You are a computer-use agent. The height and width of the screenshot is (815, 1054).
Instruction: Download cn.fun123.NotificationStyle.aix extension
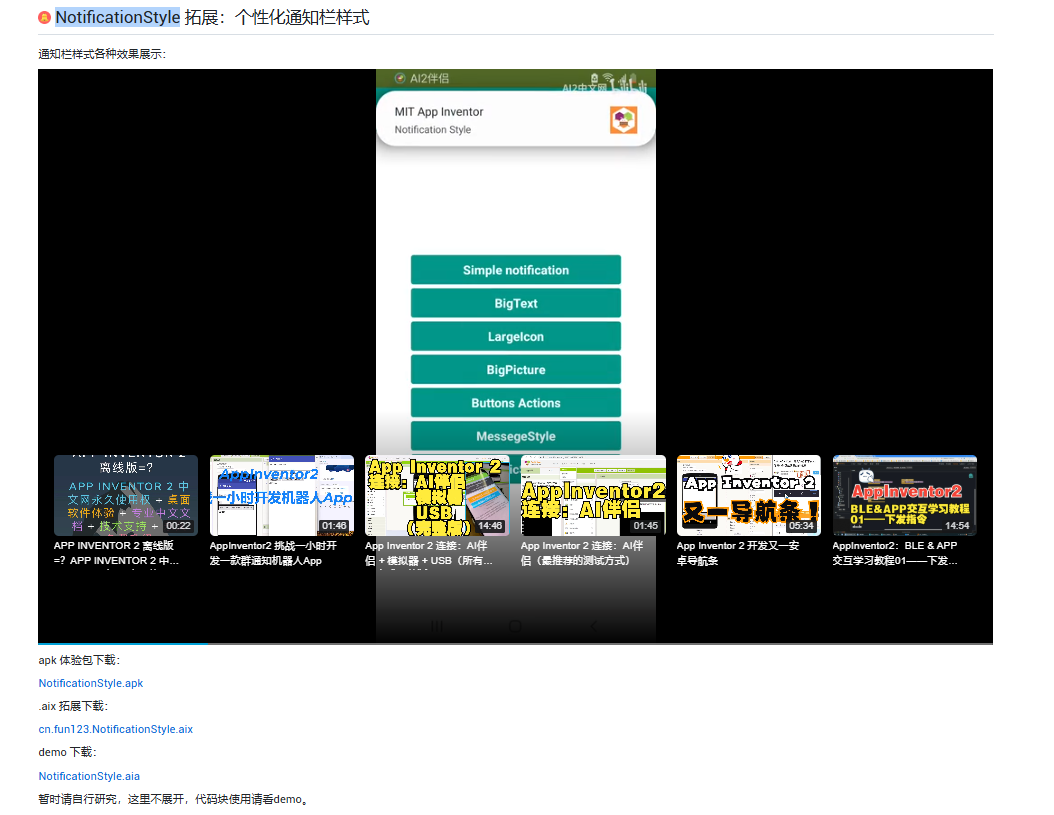[116, 730]
